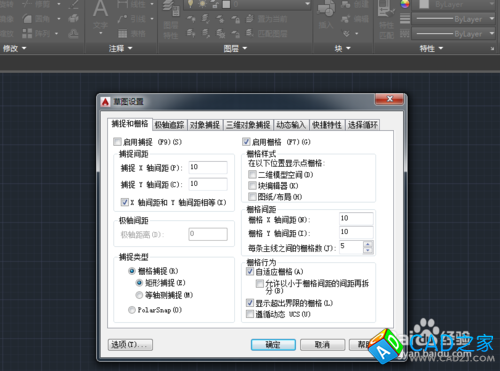The height and width of the screenshot is (371, 500).
Task: Click the 插入 insert block icon
Action: [326, 15]
